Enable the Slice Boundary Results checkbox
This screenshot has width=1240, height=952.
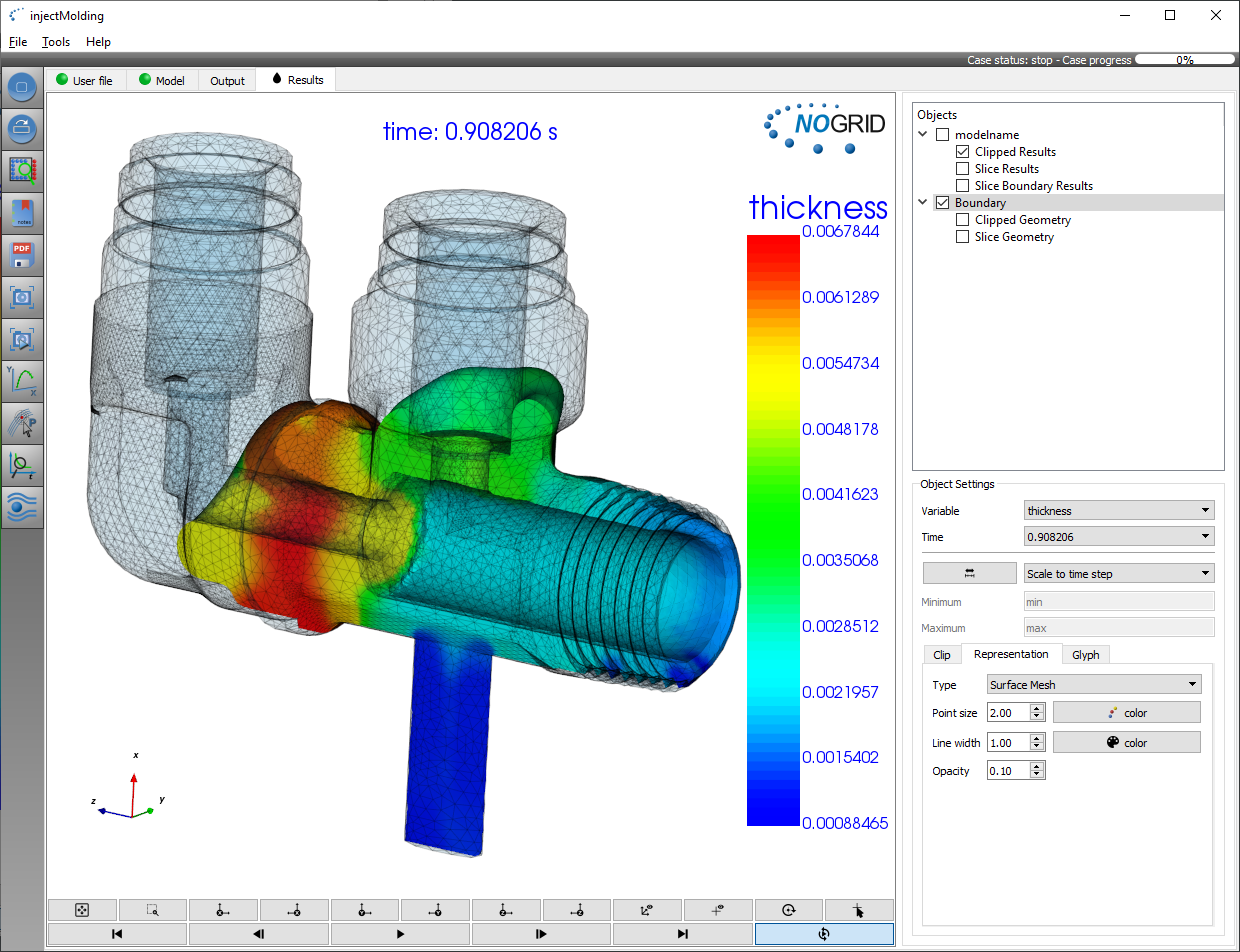[962, 186]
